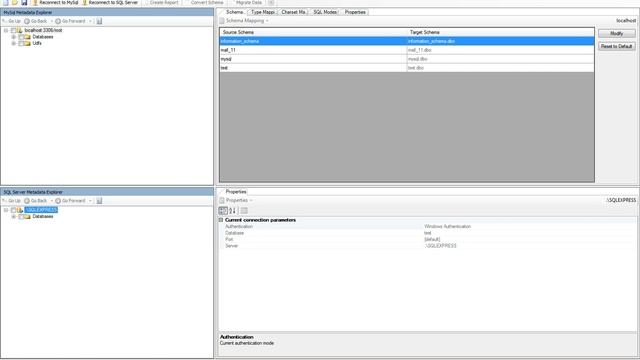The width and height of the screenshot is (640, 360).
Task: Select the Properties tab in the lower right pane
Action: [236, 191]
